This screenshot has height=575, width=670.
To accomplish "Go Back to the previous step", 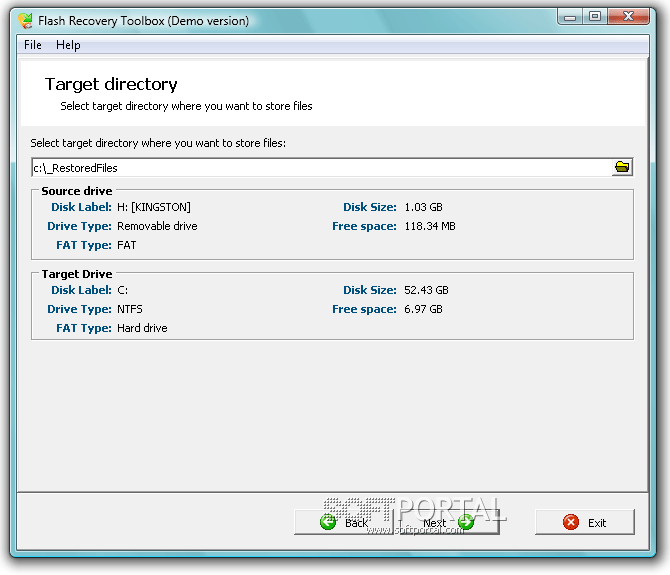I will tap(343, 522).
